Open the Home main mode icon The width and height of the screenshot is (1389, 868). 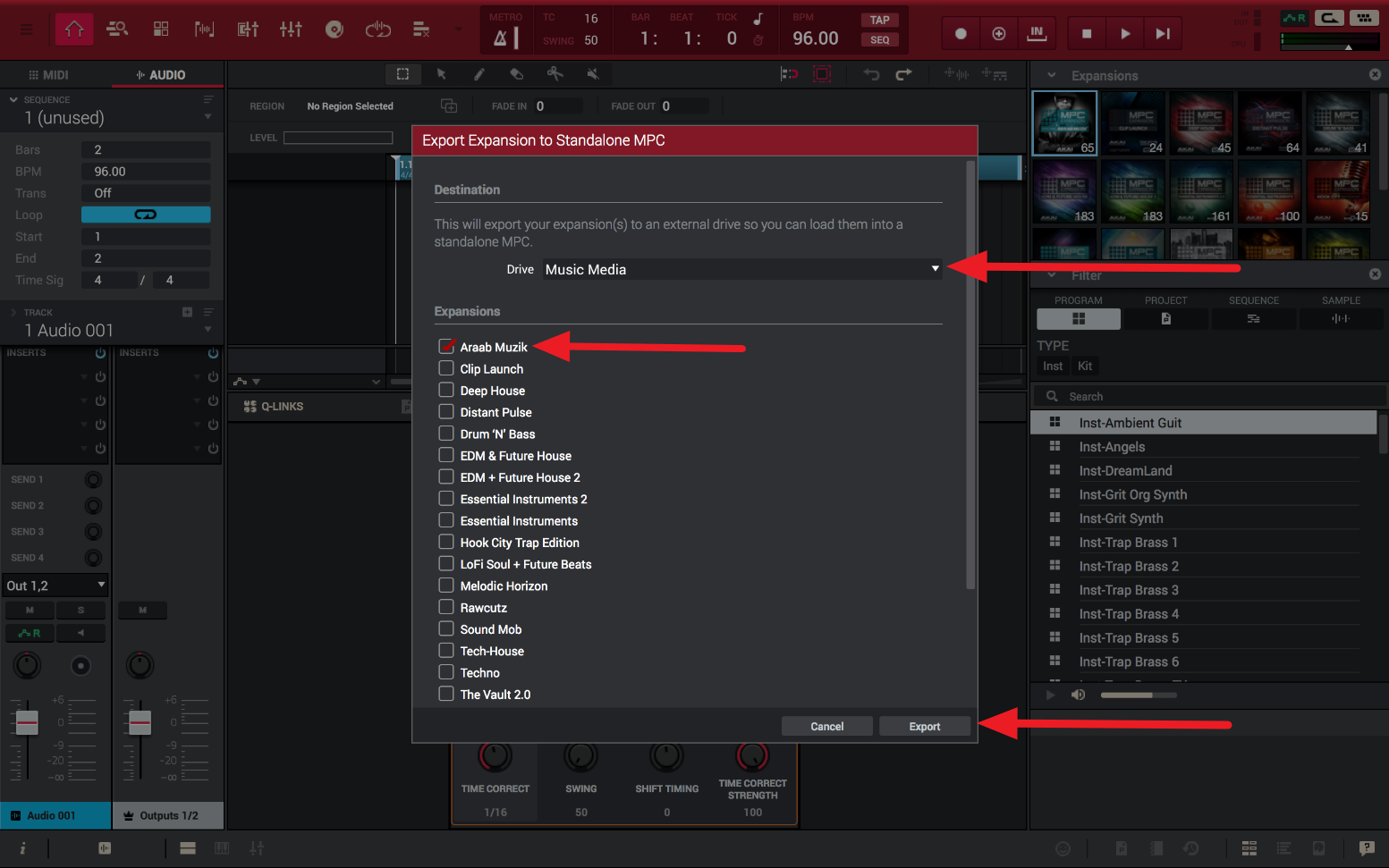tap(74, 29)
